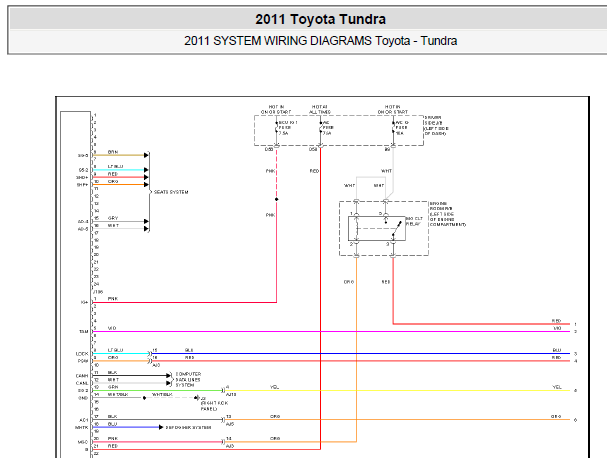
Task: Click the '(RIGHT KICK PANEL)' ground location label
Action: click(x=214, y=406)
